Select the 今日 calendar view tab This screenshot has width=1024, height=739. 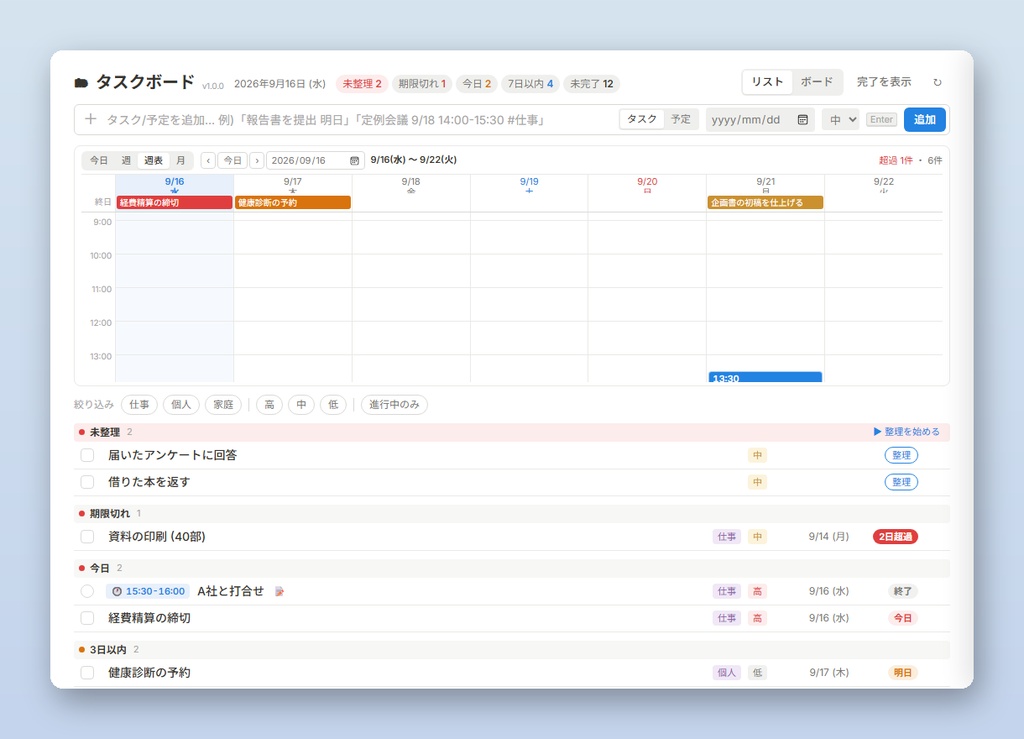tap(99, 161)
